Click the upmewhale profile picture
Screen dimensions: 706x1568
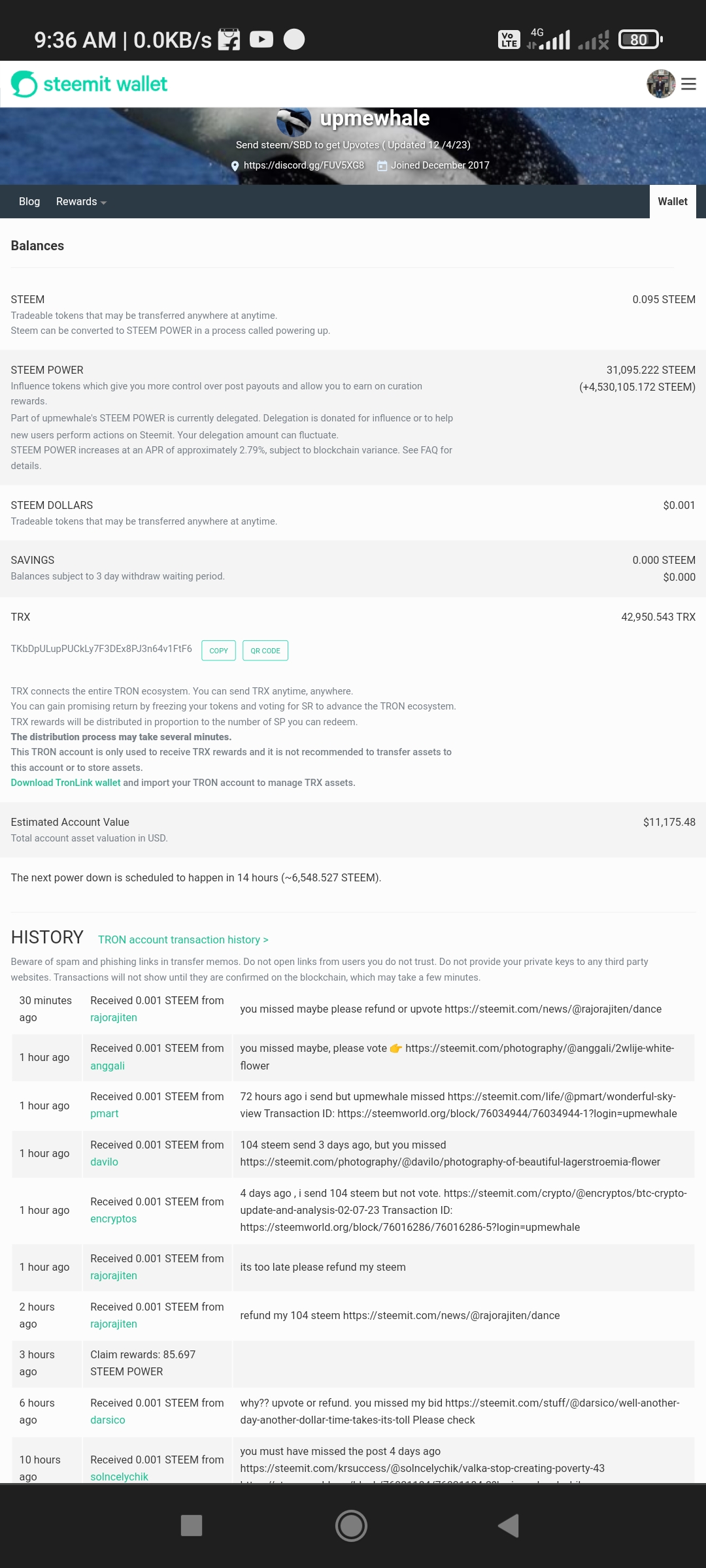(x=294, y=120)
